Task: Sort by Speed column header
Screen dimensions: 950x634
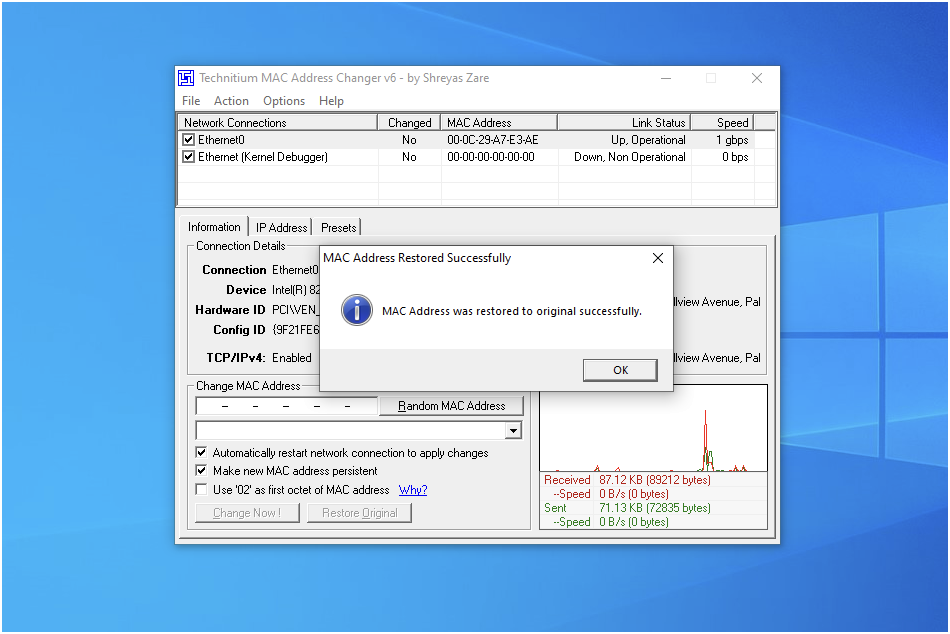Action: [722, 122]
